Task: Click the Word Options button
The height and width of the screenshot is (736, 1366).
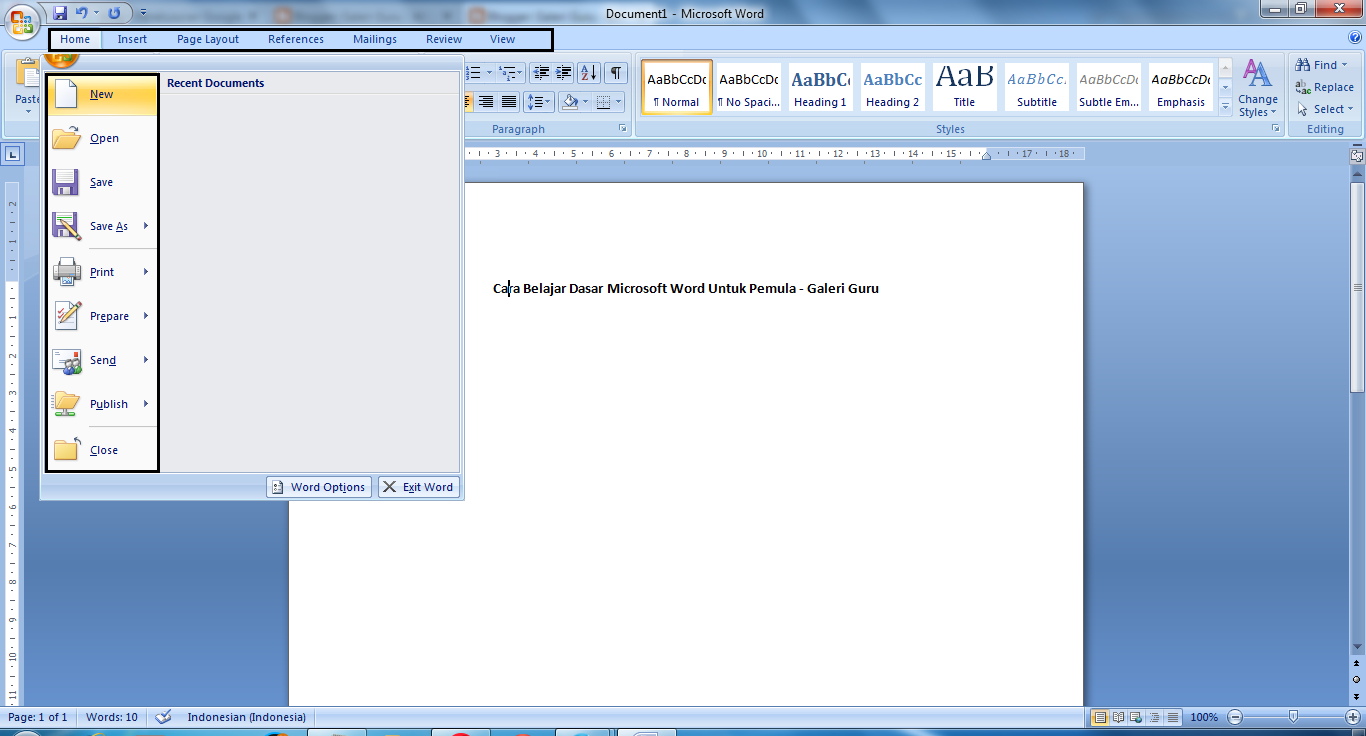Action: click(x=319, y=487)
